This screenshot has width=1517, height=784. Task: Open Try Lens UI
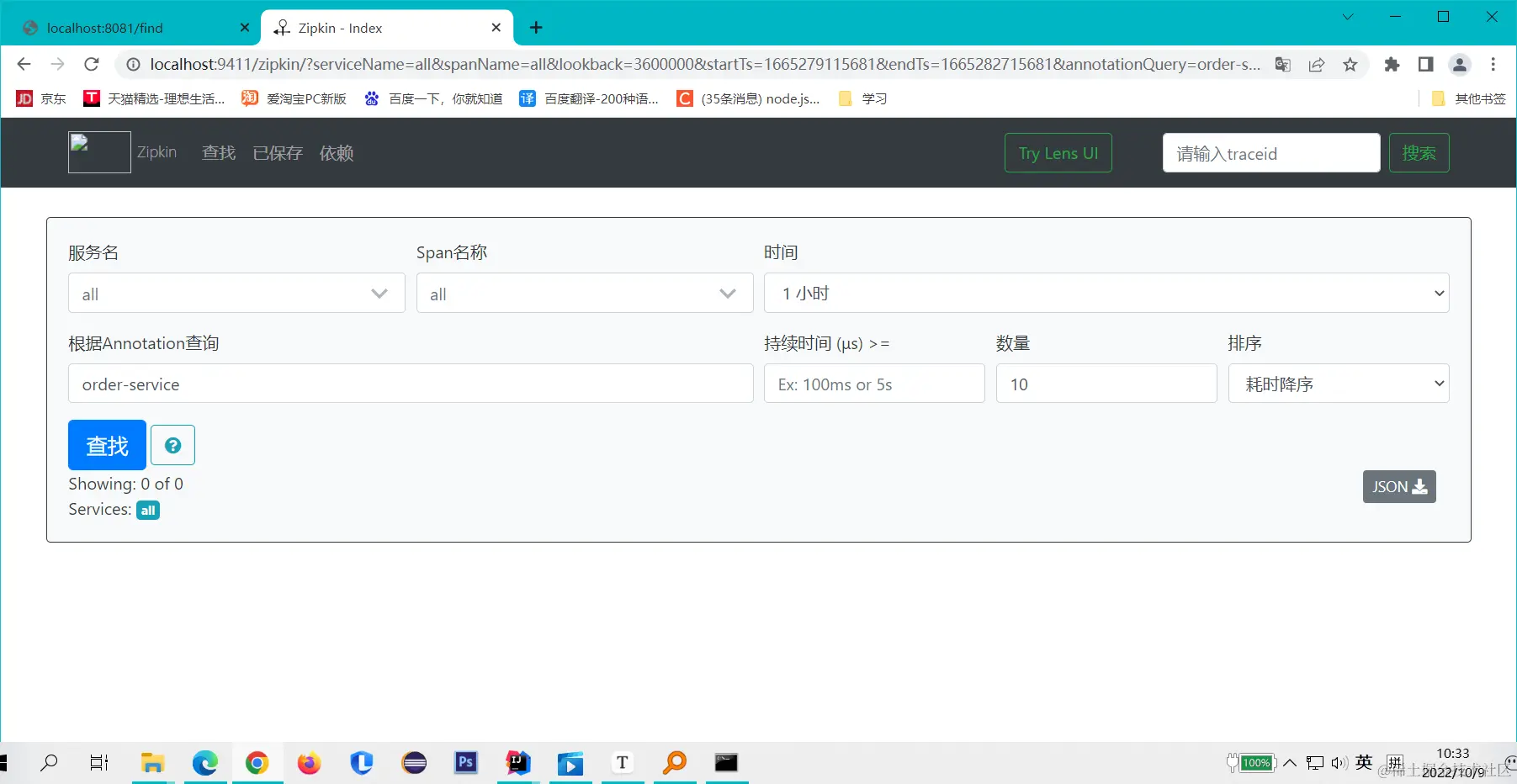[x=1058, y=153]
